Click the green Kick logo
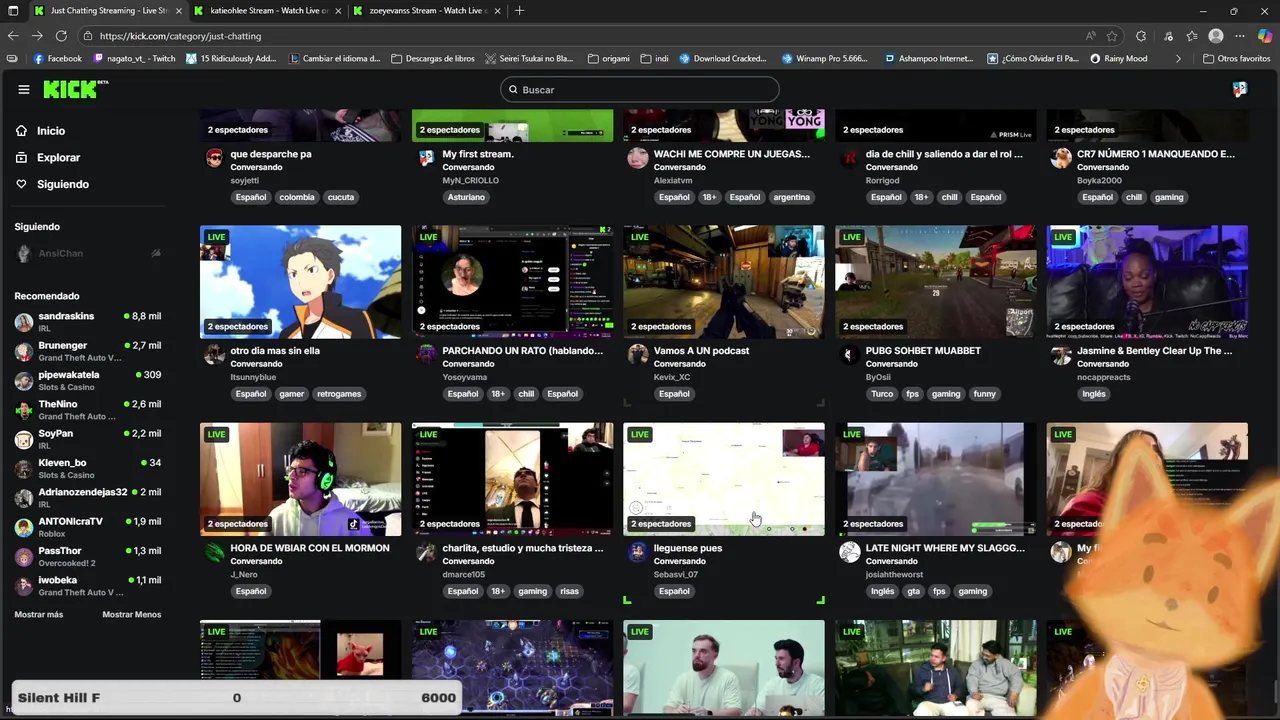The height and width of the screenshot is (720, 1280). (75, 89)
